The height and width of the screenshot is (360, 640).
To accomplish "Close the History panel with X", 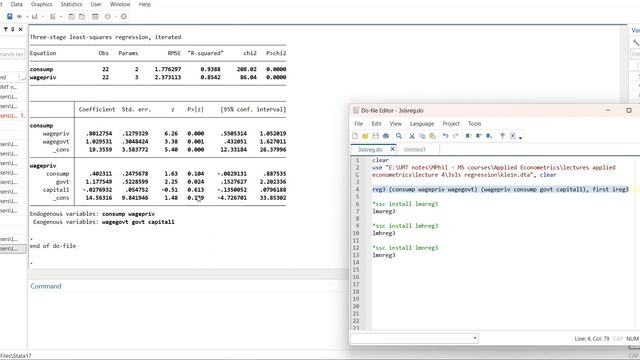I will (20, 29).
